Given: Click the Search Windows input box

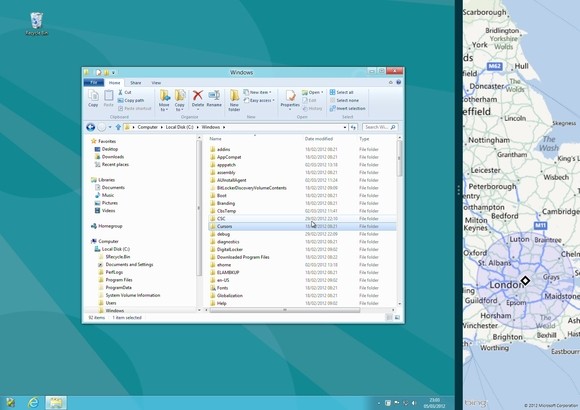Looking at the screenshot, I should coord(380,127).
